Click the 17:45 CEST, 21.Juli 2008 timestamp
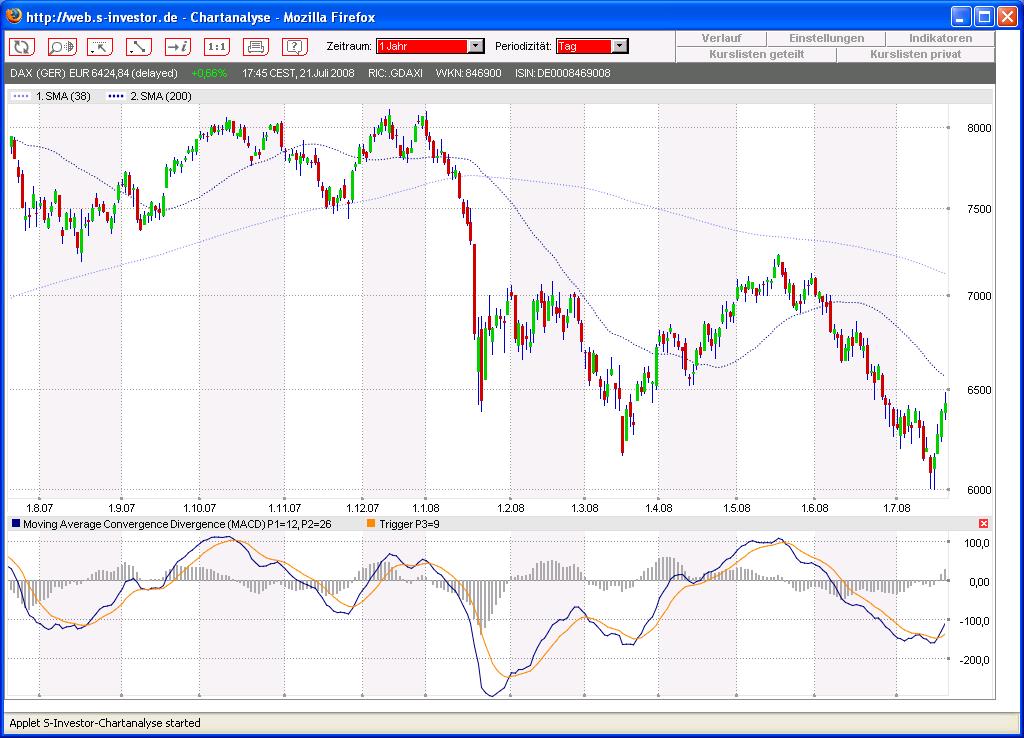The image size is (1024, 738). click(x=298, y=73)
